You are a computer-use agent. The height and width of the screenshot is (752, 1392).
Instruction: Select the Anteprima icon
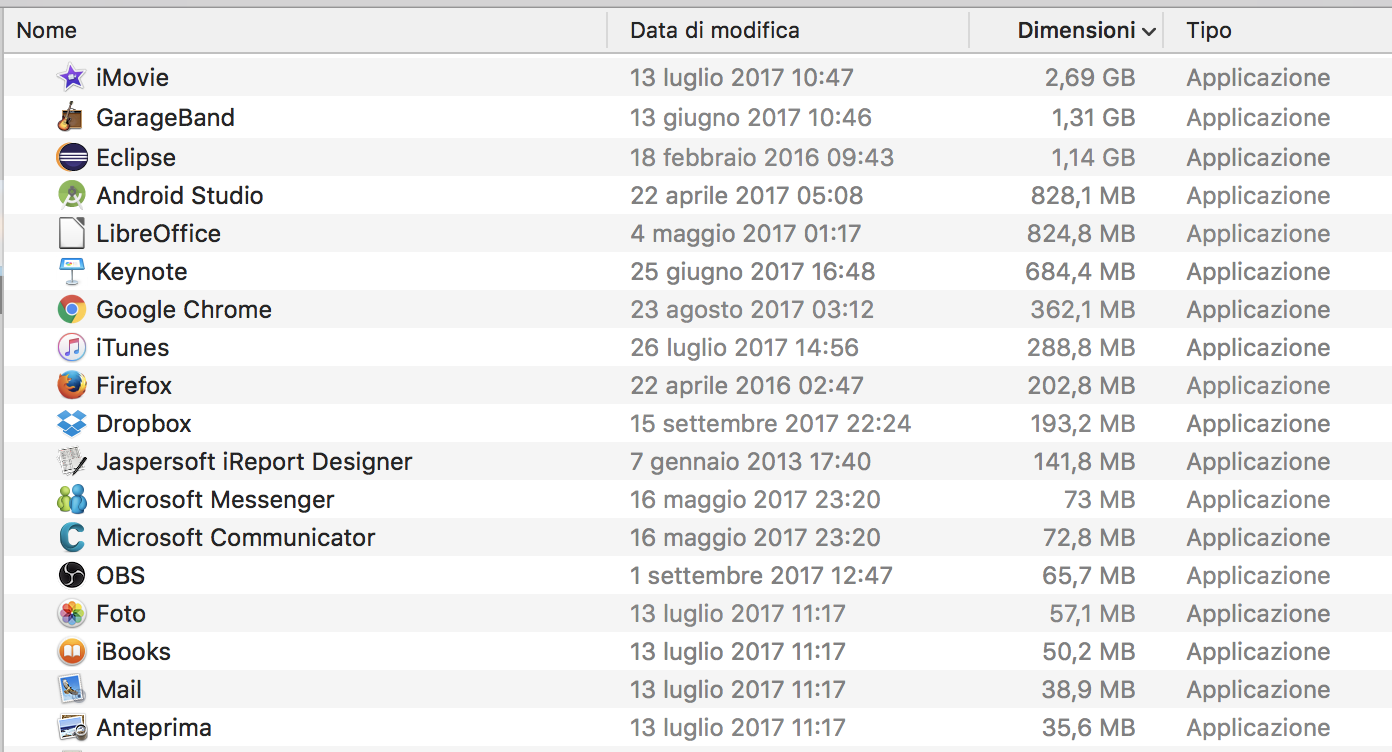(x=71, y=727)
